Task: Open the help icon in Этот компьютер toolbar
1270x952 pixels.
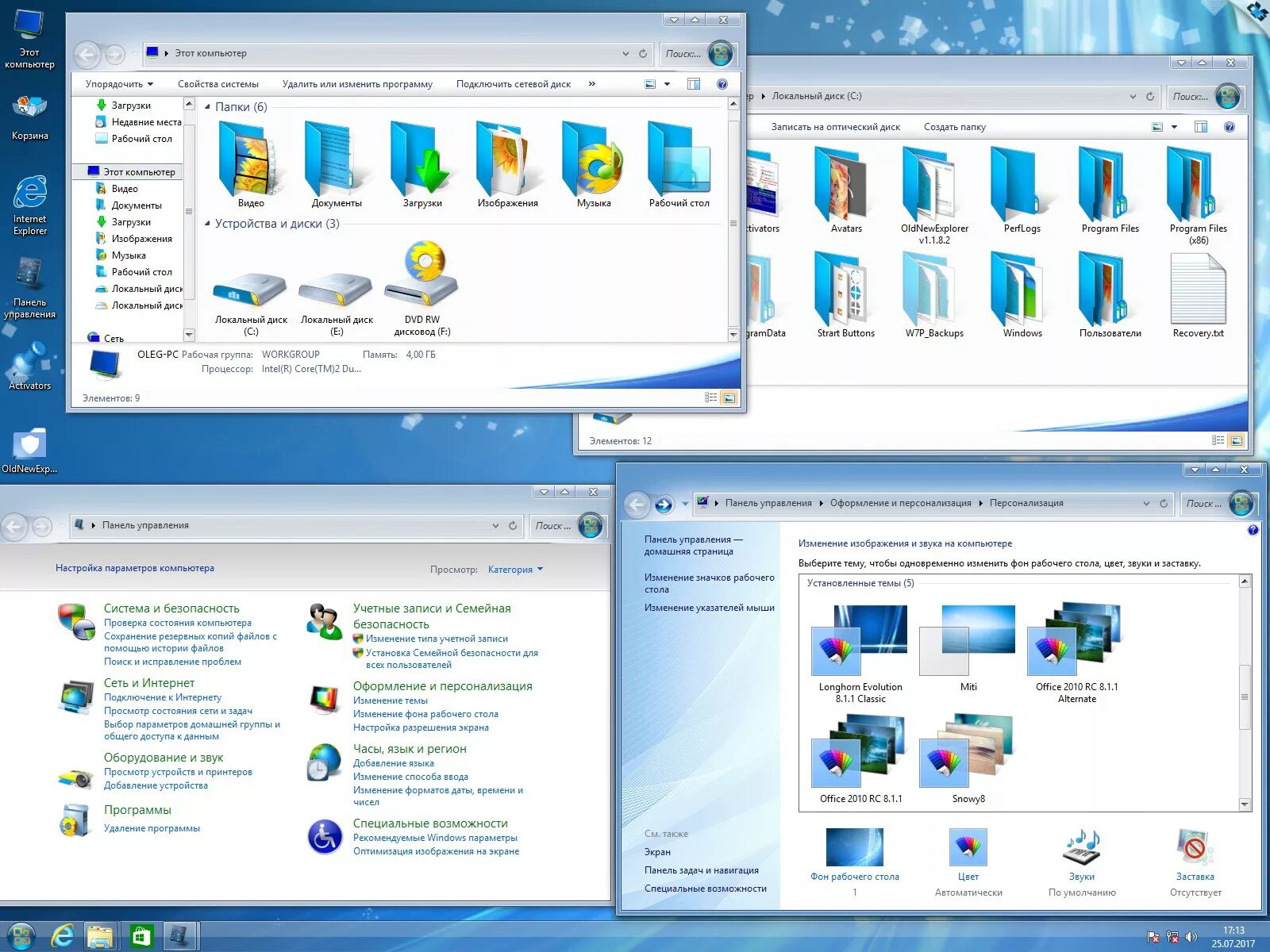Action: tap(722, 84)
